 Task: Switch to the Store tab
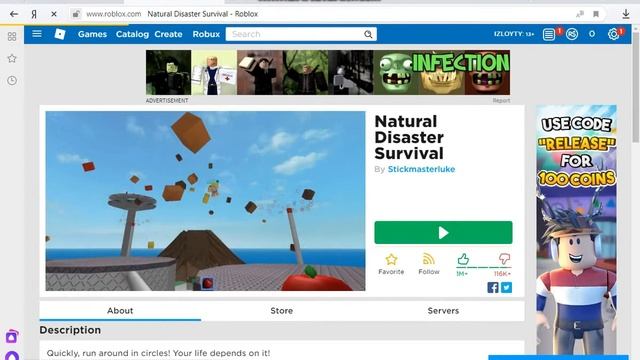[x=282, y=311]
